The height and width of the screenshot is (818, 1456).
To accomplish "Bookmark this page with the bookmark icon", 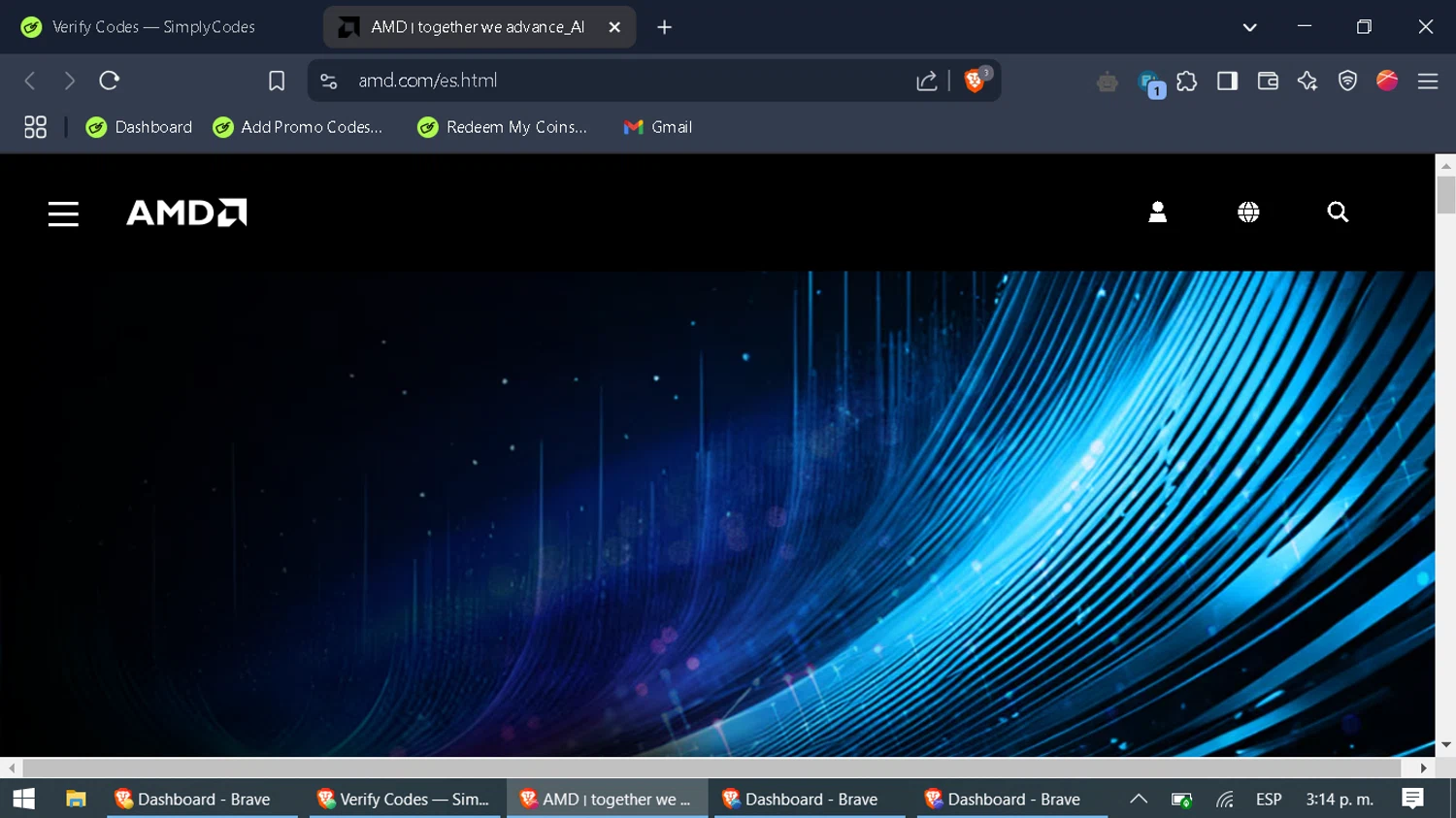I will click(x=277, y=81).
